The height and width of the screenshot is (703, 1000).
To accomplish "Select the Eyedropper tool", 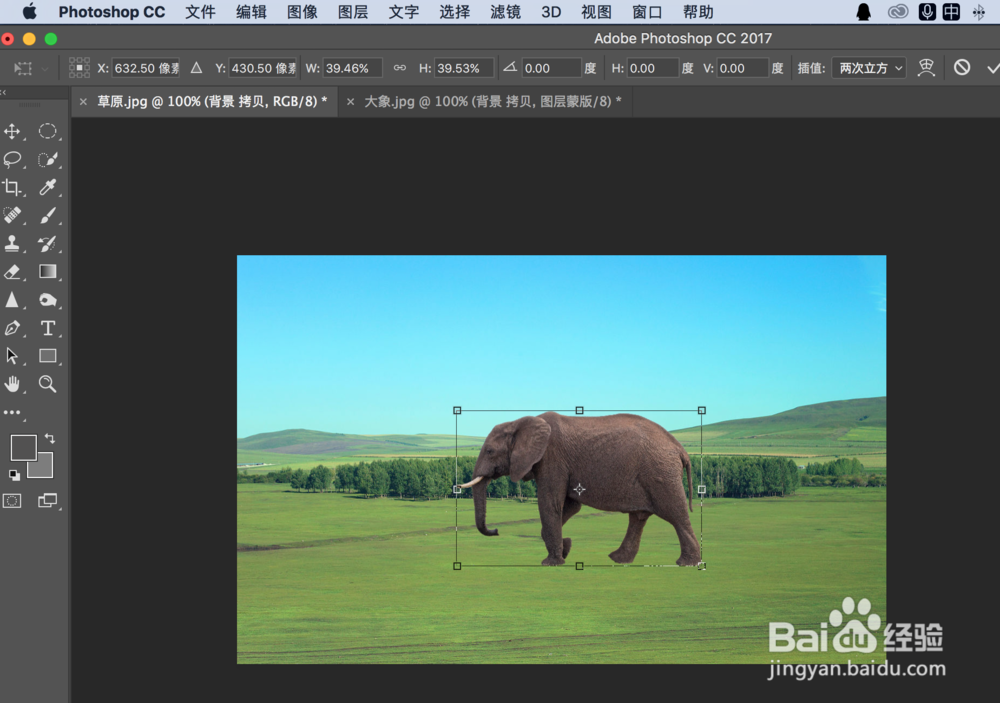I will tap(47, 188).
